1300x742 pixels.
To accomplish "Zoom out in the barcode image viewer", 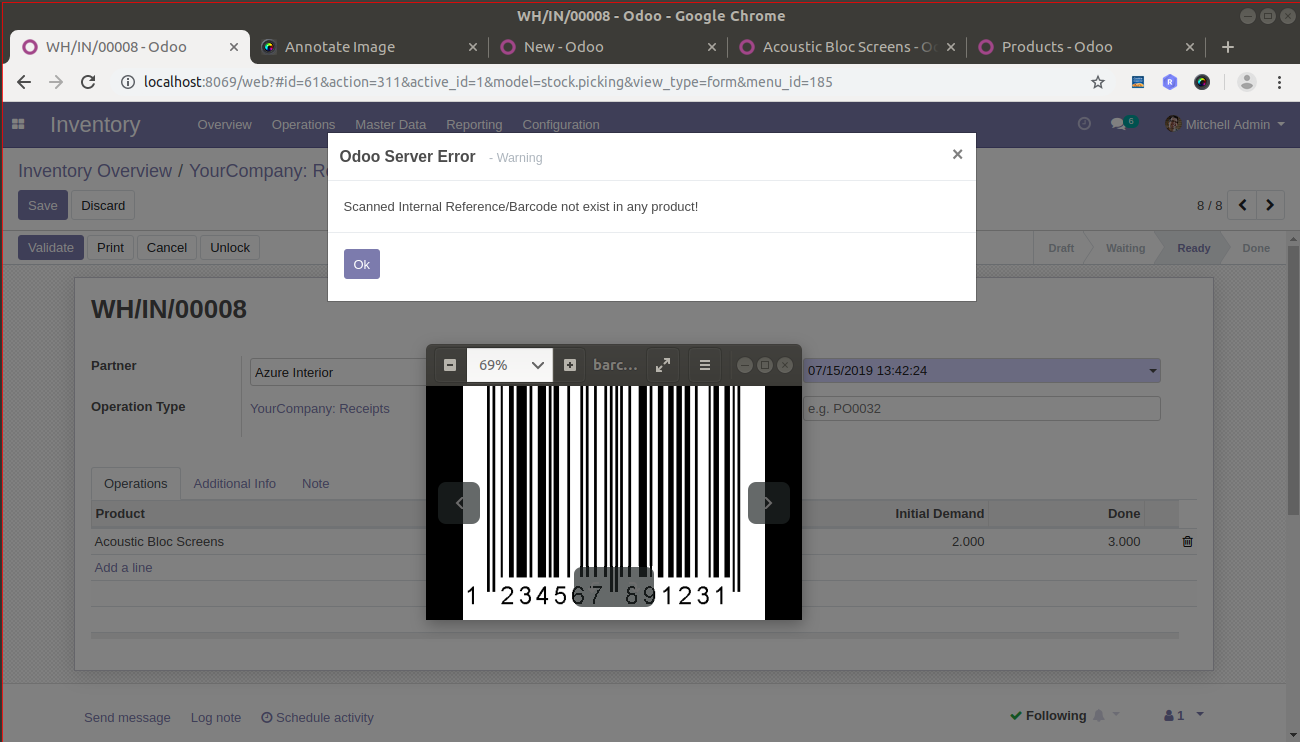I will pyautogui.click(x=450, y=365).
